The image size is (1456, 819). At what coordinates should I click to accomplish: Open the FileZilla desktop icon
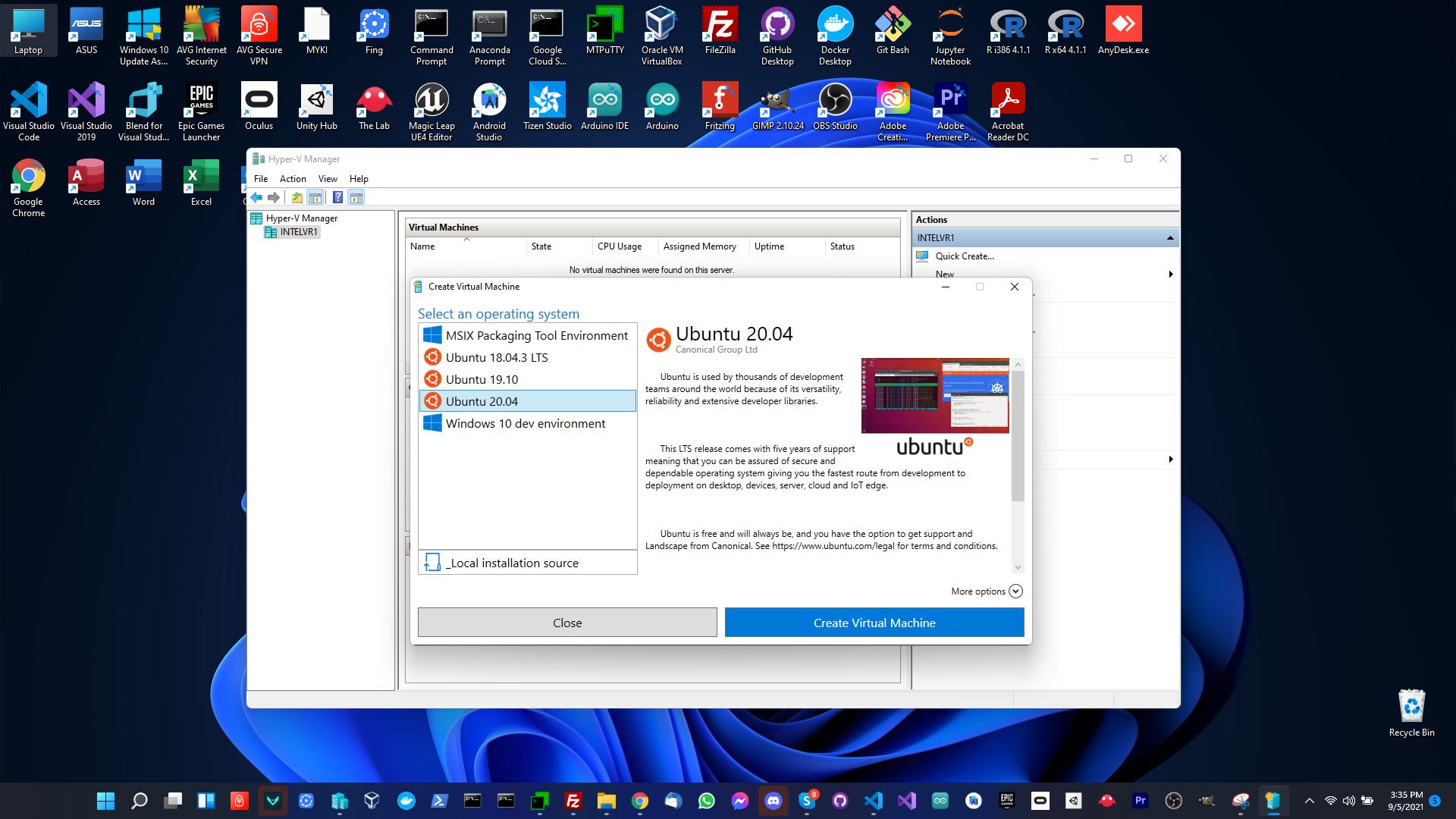[720, 31]
